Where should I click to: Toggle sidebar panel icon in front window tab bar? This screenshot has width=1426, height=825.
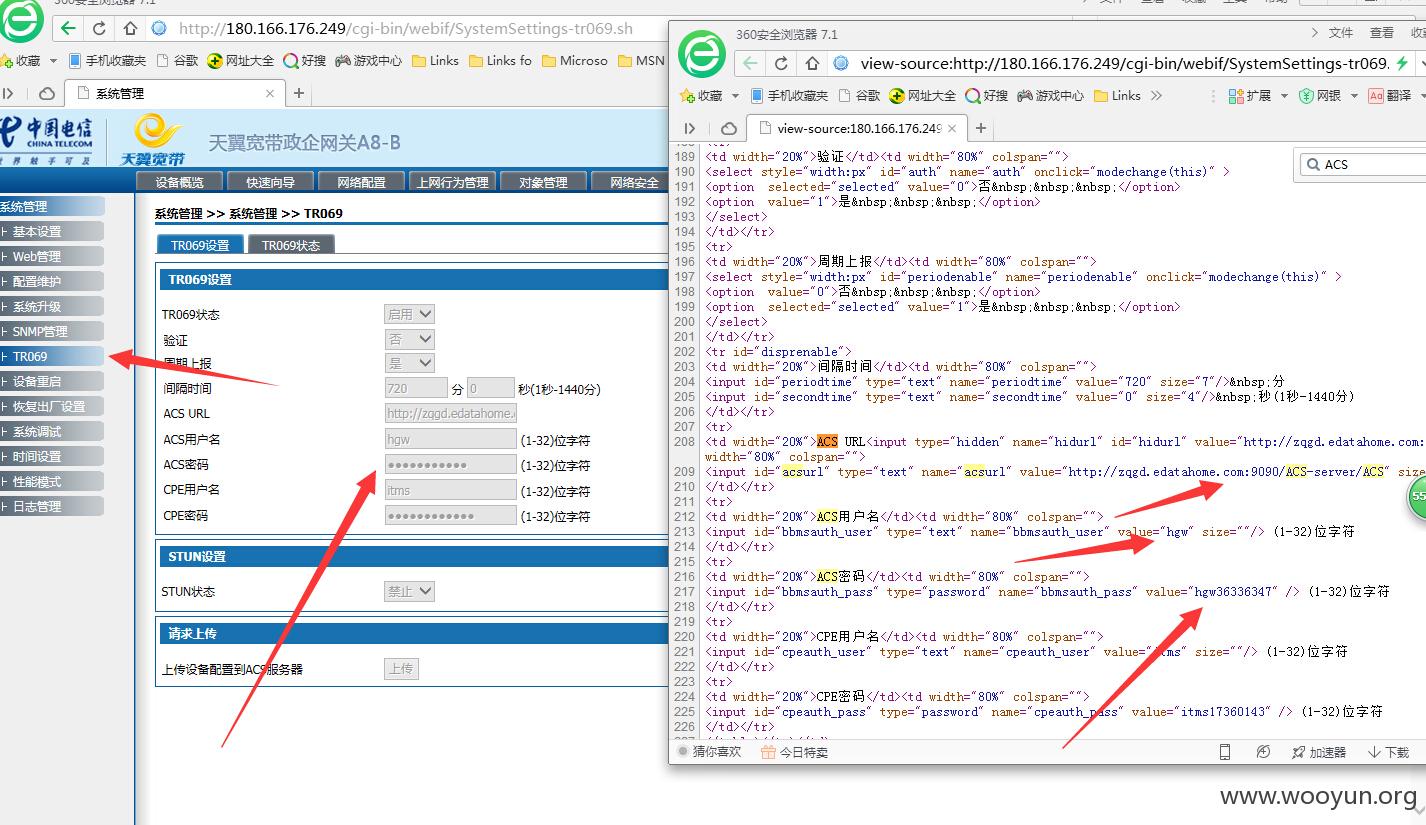point(689,128)
